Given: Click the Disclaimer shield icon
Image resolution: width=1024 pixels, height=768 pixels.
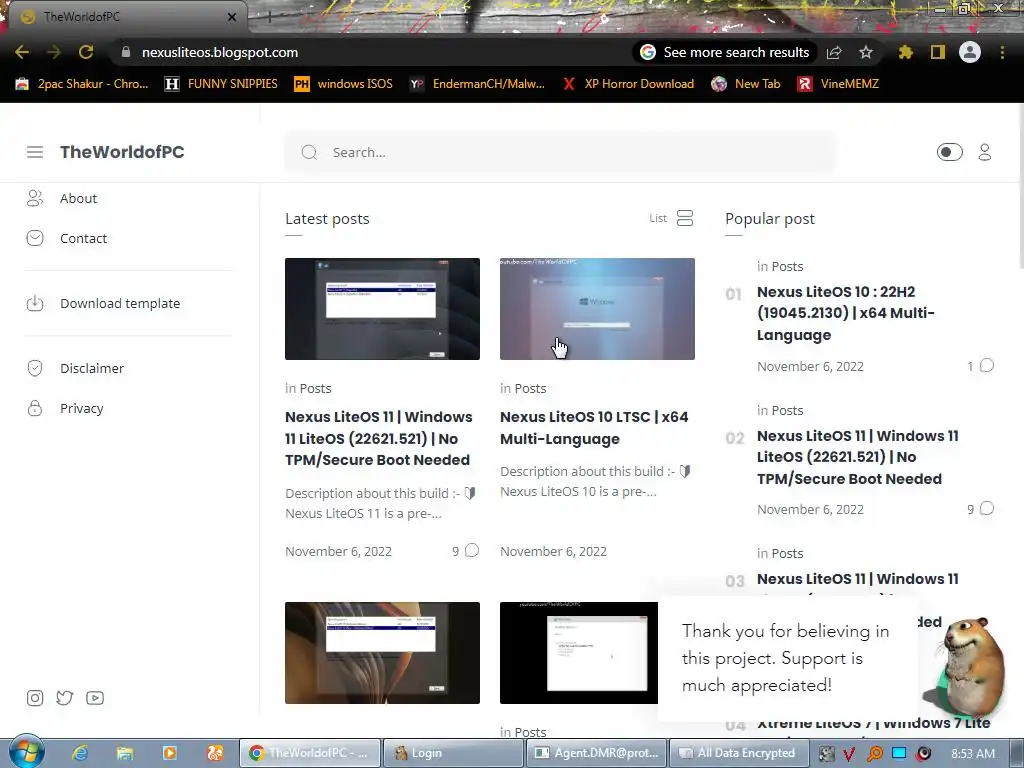Looking at the screenshot, I should click(x=35, y=368).
